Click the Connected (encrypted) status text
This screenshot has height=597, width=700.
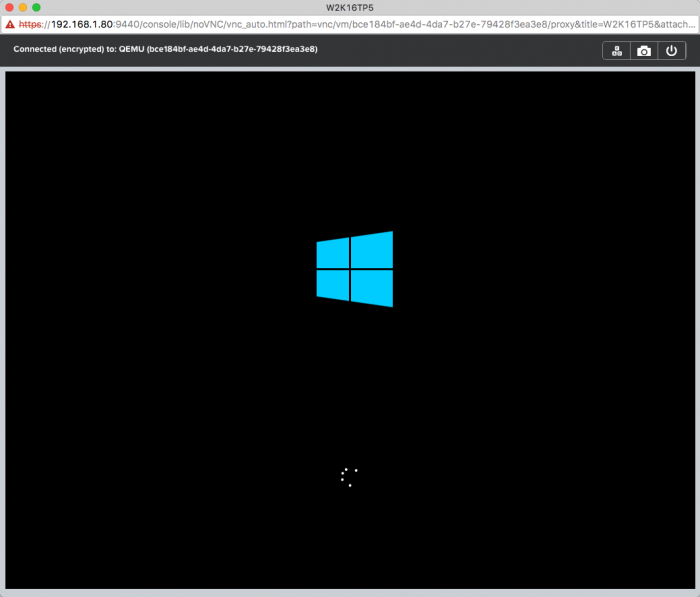(165, 49)
